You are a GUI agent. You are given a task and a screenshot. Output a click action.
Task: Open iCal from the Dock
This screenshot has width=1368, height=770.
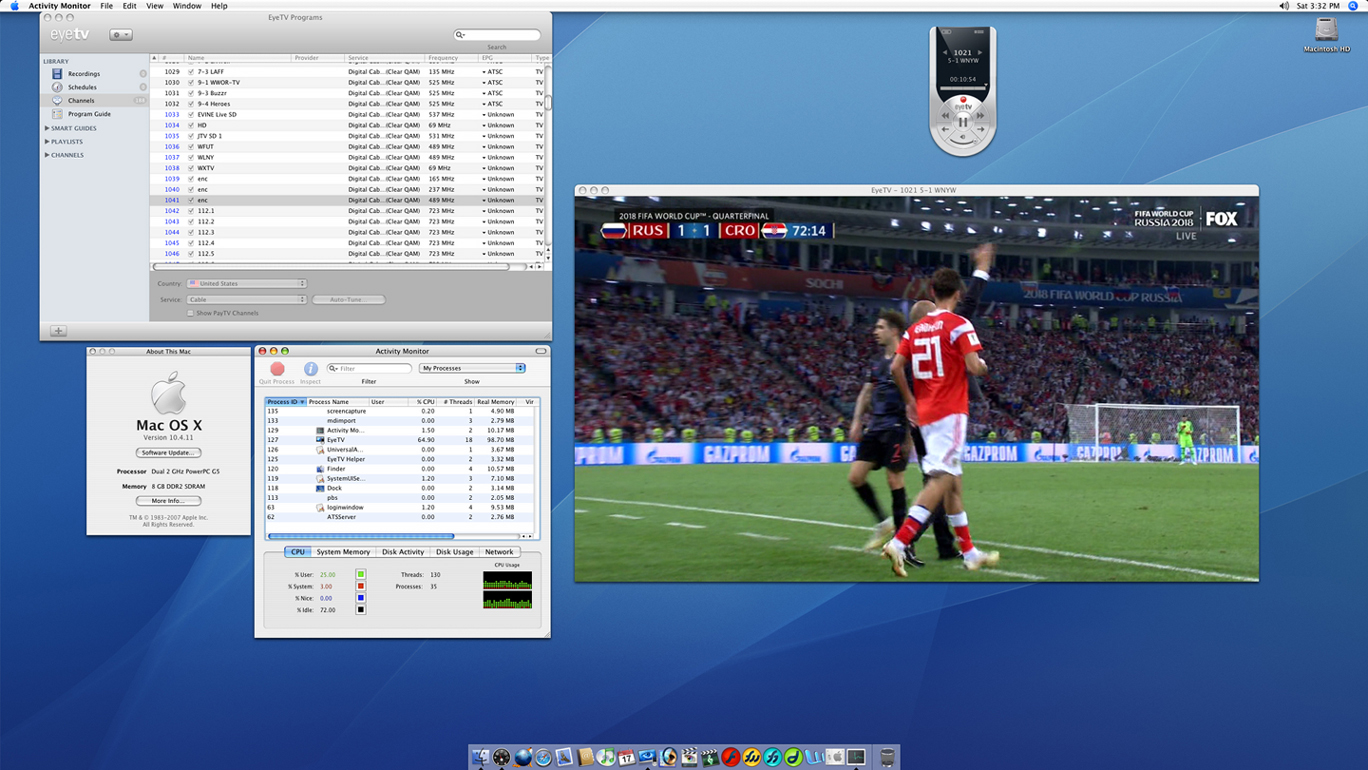(626, 757)
